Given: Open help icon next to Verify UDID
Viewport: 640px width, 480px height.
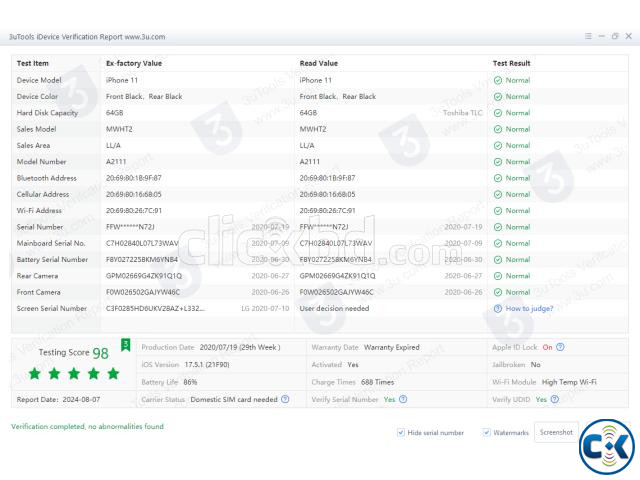Looking at the screenshot, I should point(555,399).
